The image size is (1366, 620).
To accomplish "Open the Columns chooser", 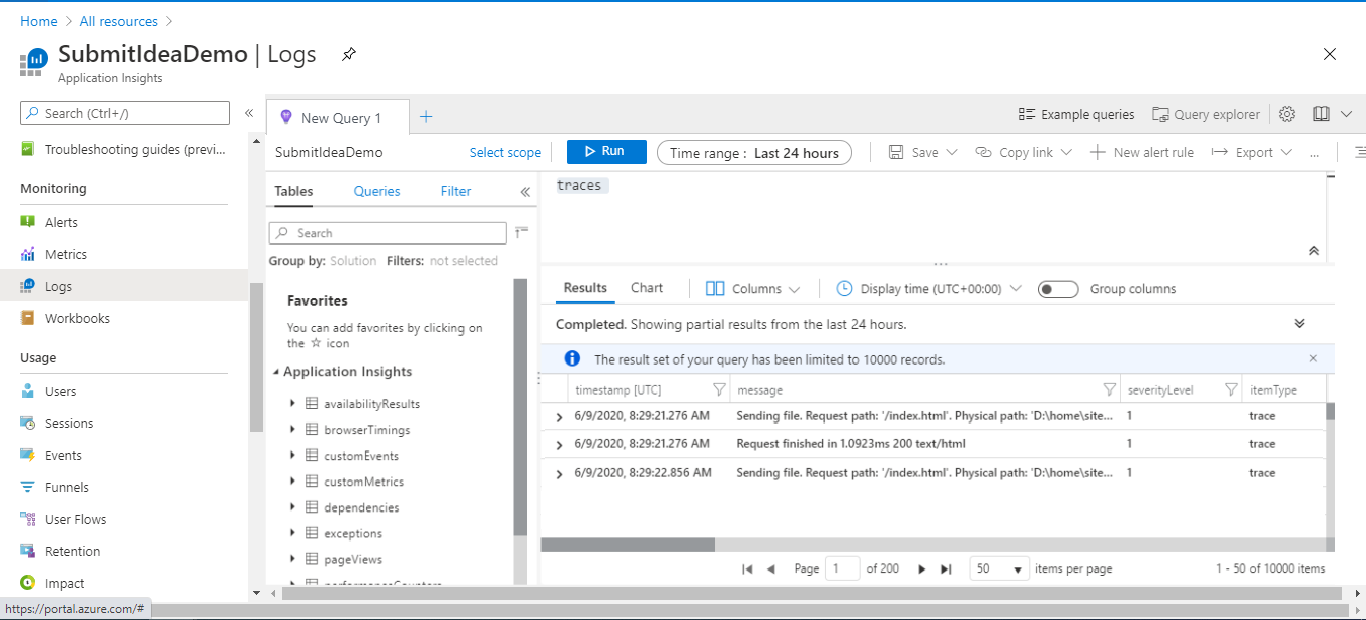I will pos(753,289).
